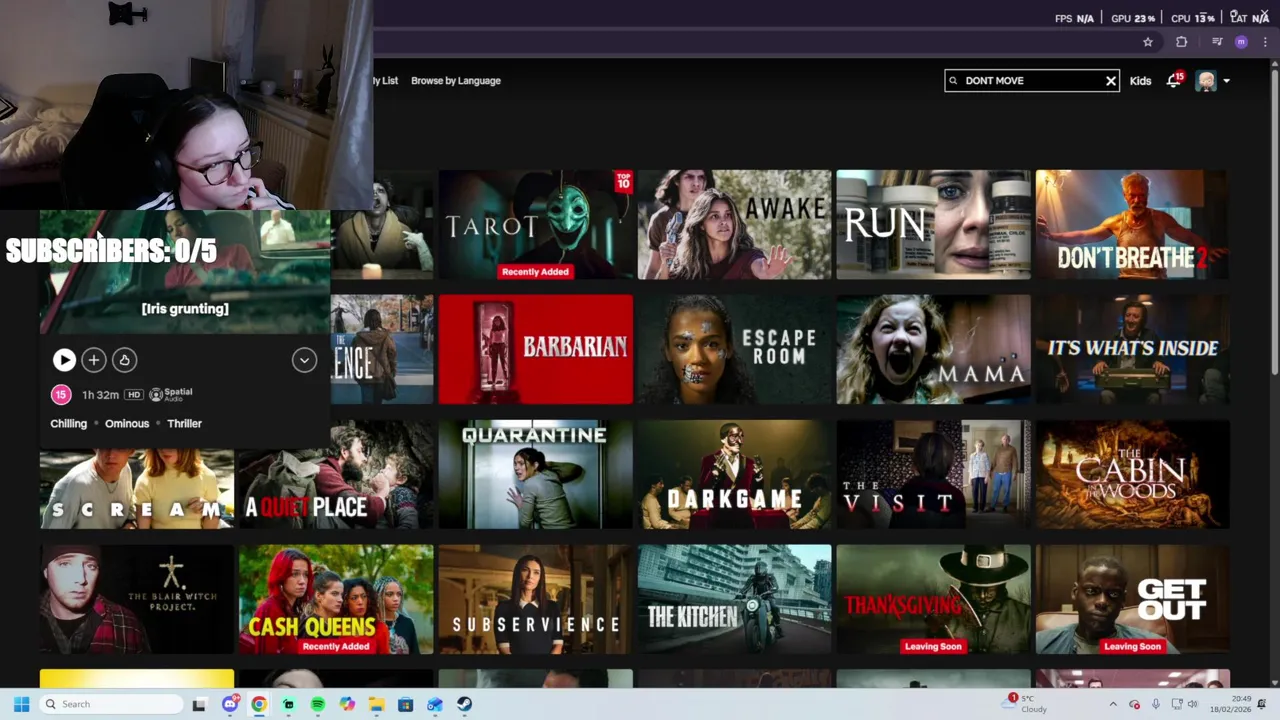Viewport: 1280px width, 720px height.
Task: Open The Visit movie thumbnail
Action: coord(933,474)
